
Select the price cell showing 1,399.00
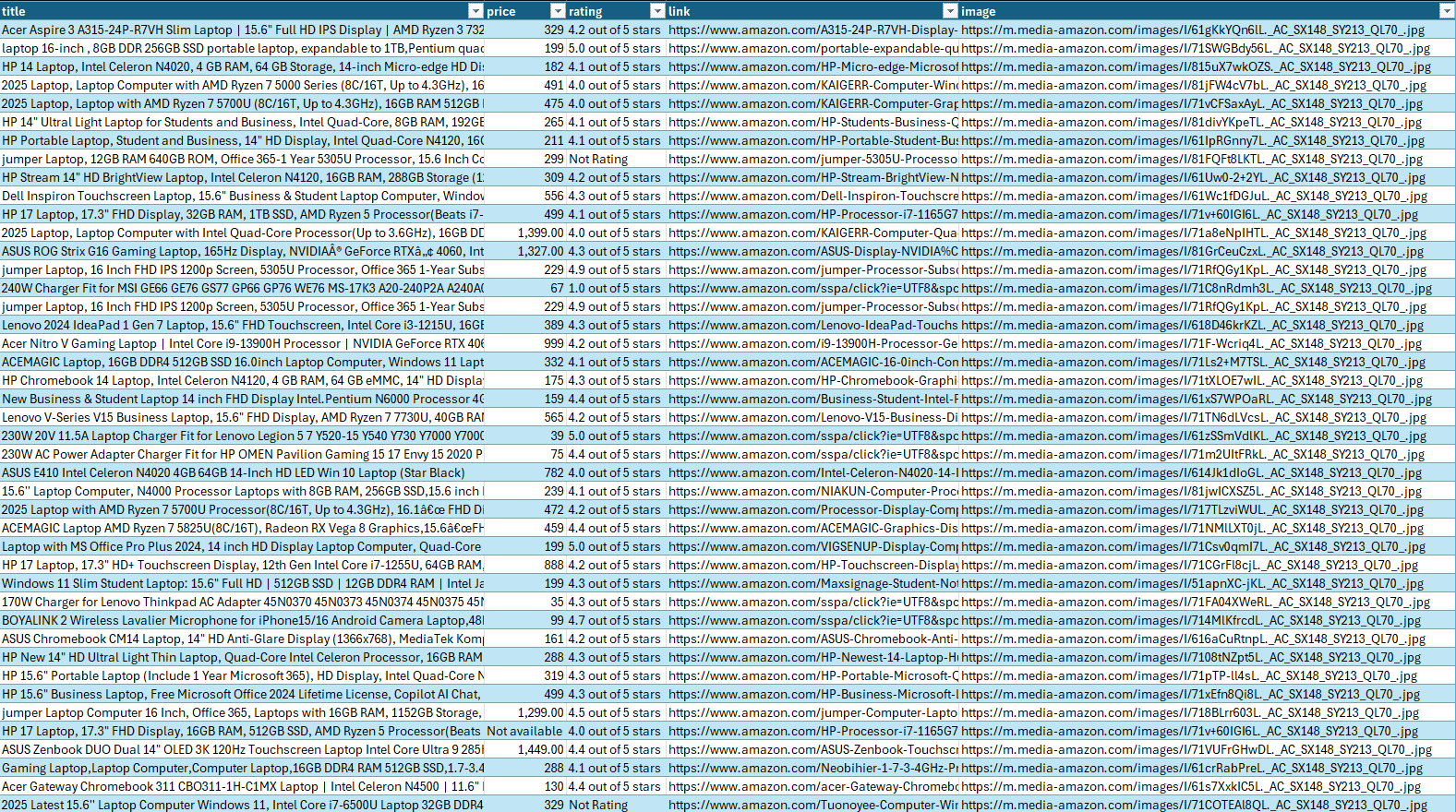[x=525, y=233]
